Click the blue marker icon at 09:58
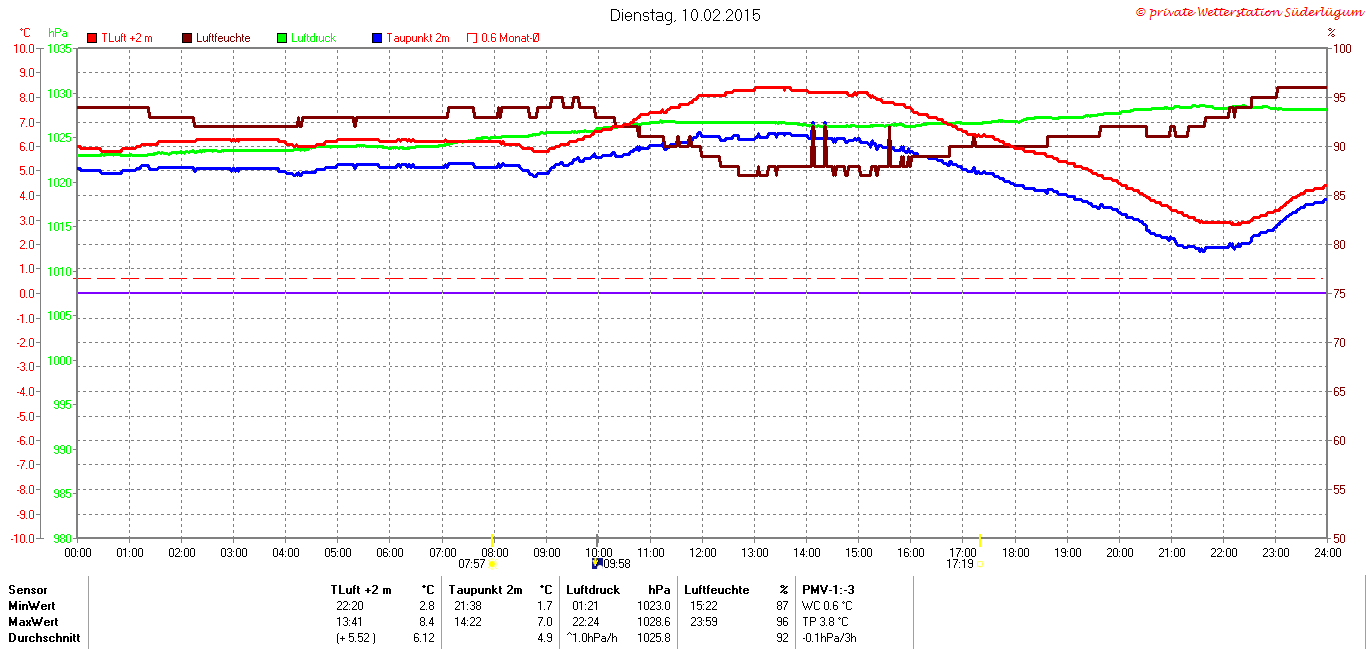1366x649 pixels. click(597, 563)
